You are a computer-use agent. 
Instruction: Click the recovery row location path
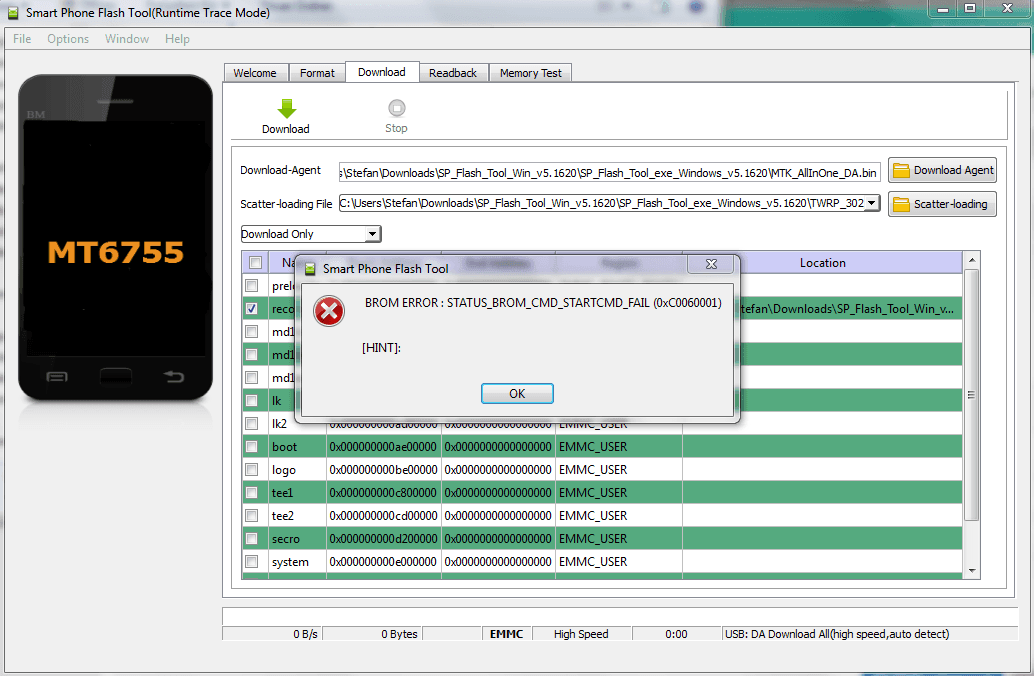[x=846, y=309]
